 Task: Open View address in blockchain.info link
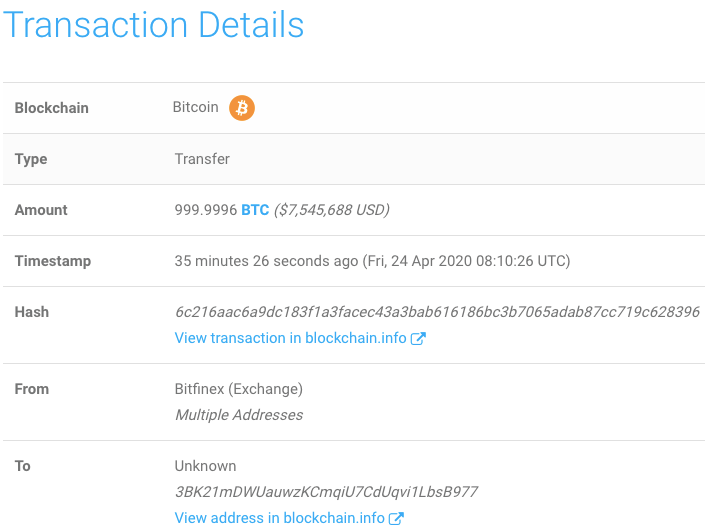point(280,518)
